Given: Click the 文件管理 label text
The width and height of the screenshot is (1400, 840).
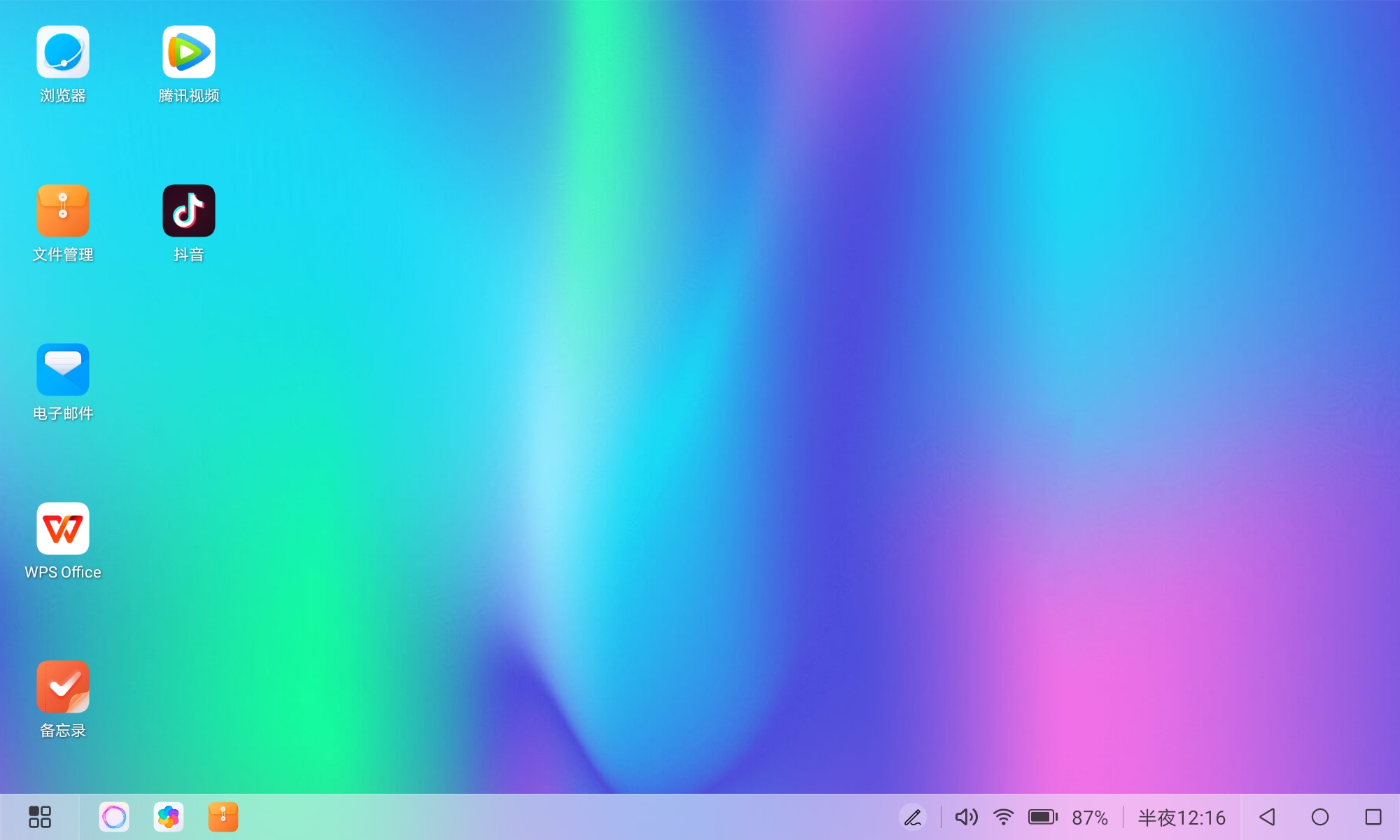Looking at the screenshot, I should click(63, 255).
